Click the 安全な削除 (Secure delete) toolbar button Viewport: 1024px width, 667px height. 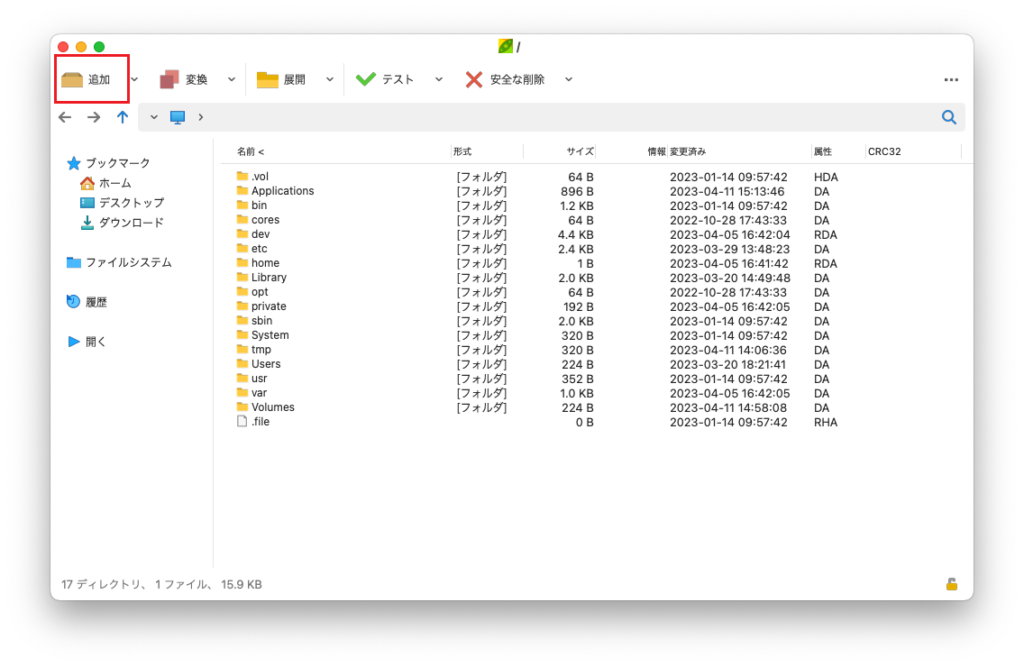tap(505, 80)
